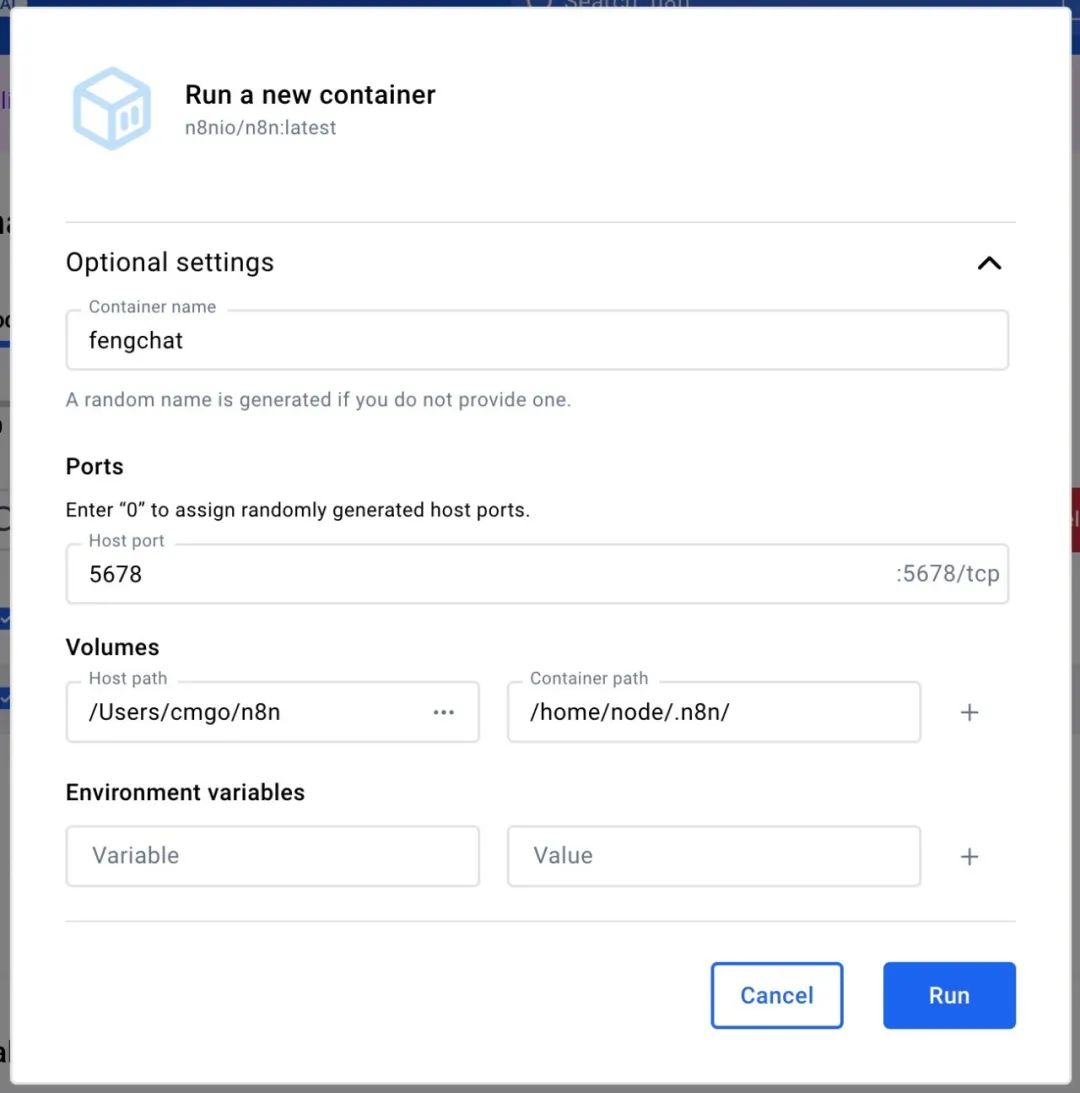
Task: Click the Ports section heading
Action: [95, 466]
